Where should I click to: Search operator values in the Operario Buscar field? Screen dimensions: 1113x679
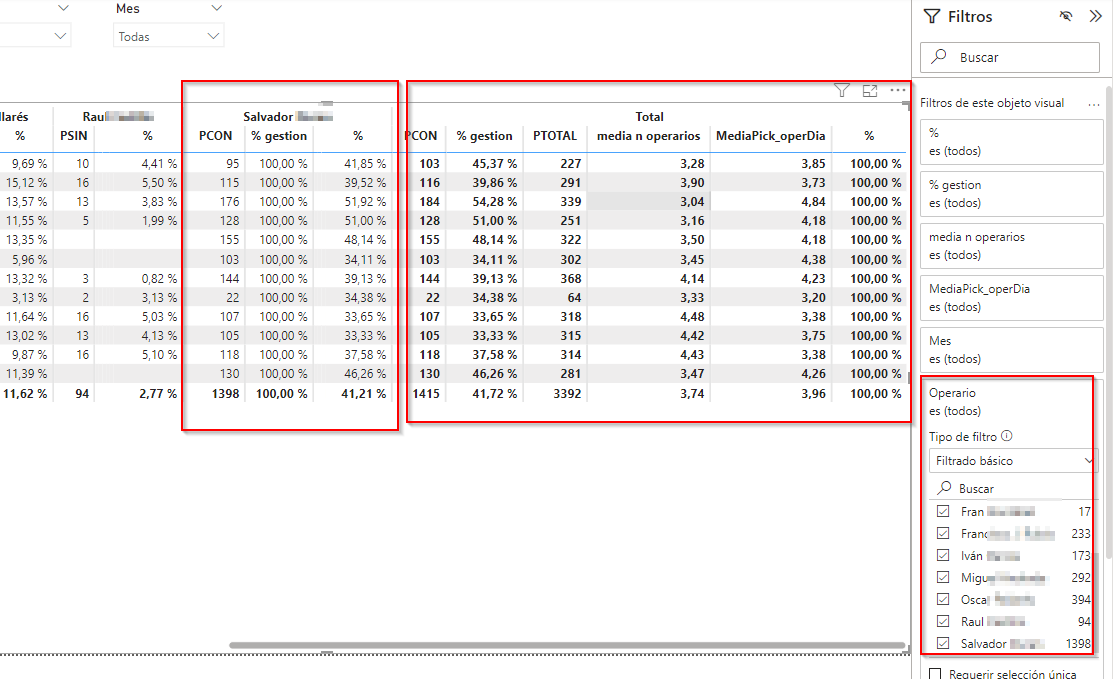[x=1014, y=488]
